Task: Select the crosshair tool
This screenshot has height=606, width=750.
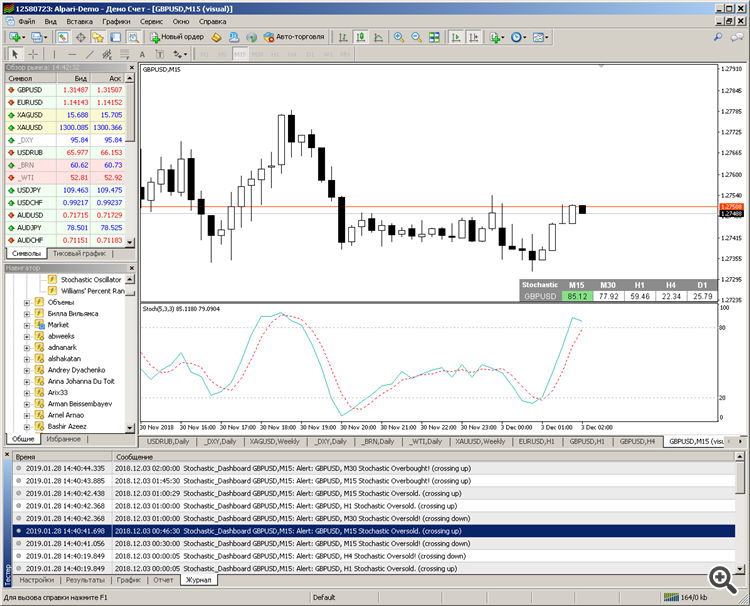Action: pos(33,54)
